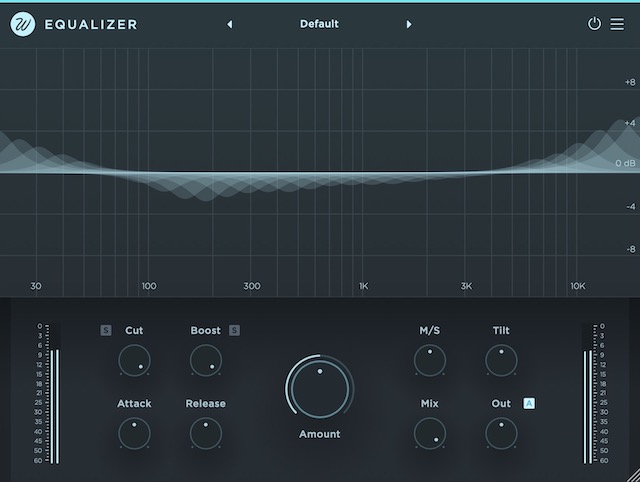Image resolution: width=640 pixels, height=482 pixels.
Task: Click the large Amount knob
Action: (319, 388)
